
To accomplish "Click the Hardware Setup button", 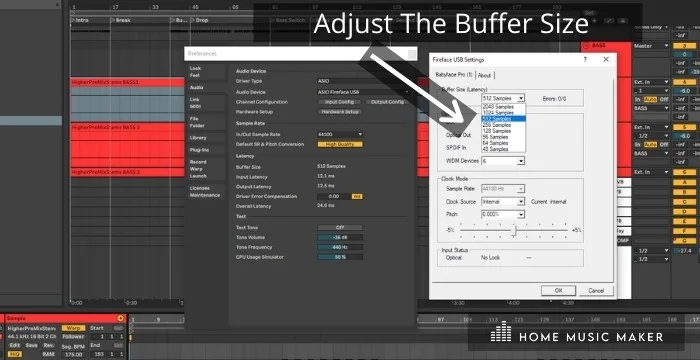I will coord(340,112).
